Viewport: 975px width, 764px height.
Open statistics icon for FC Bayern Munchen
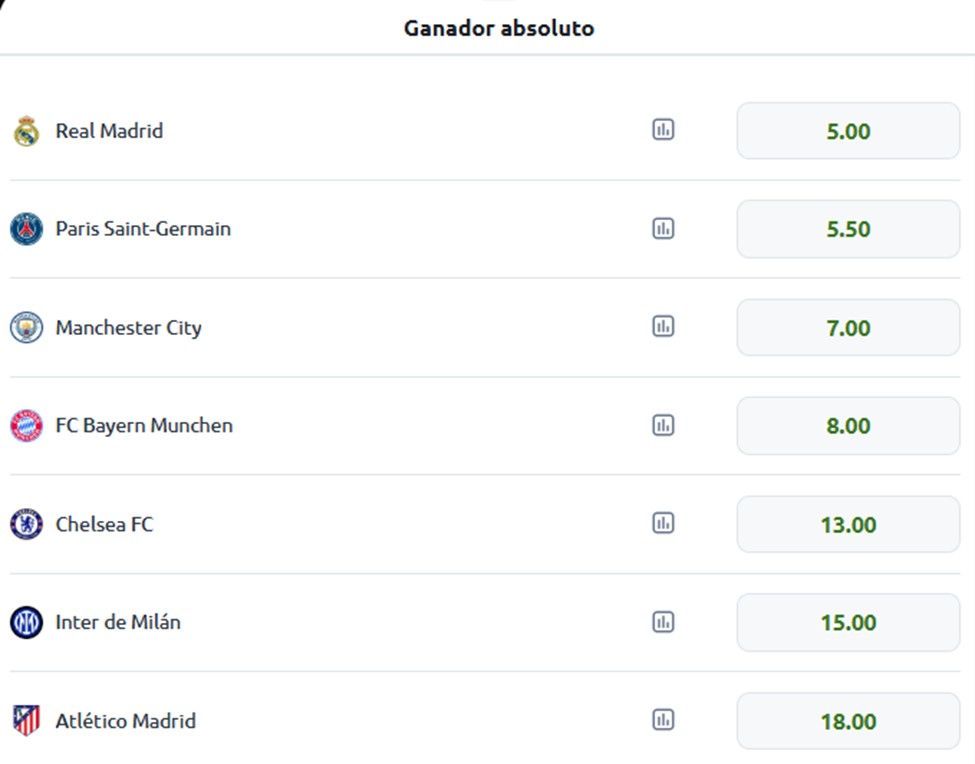point(663,425)
